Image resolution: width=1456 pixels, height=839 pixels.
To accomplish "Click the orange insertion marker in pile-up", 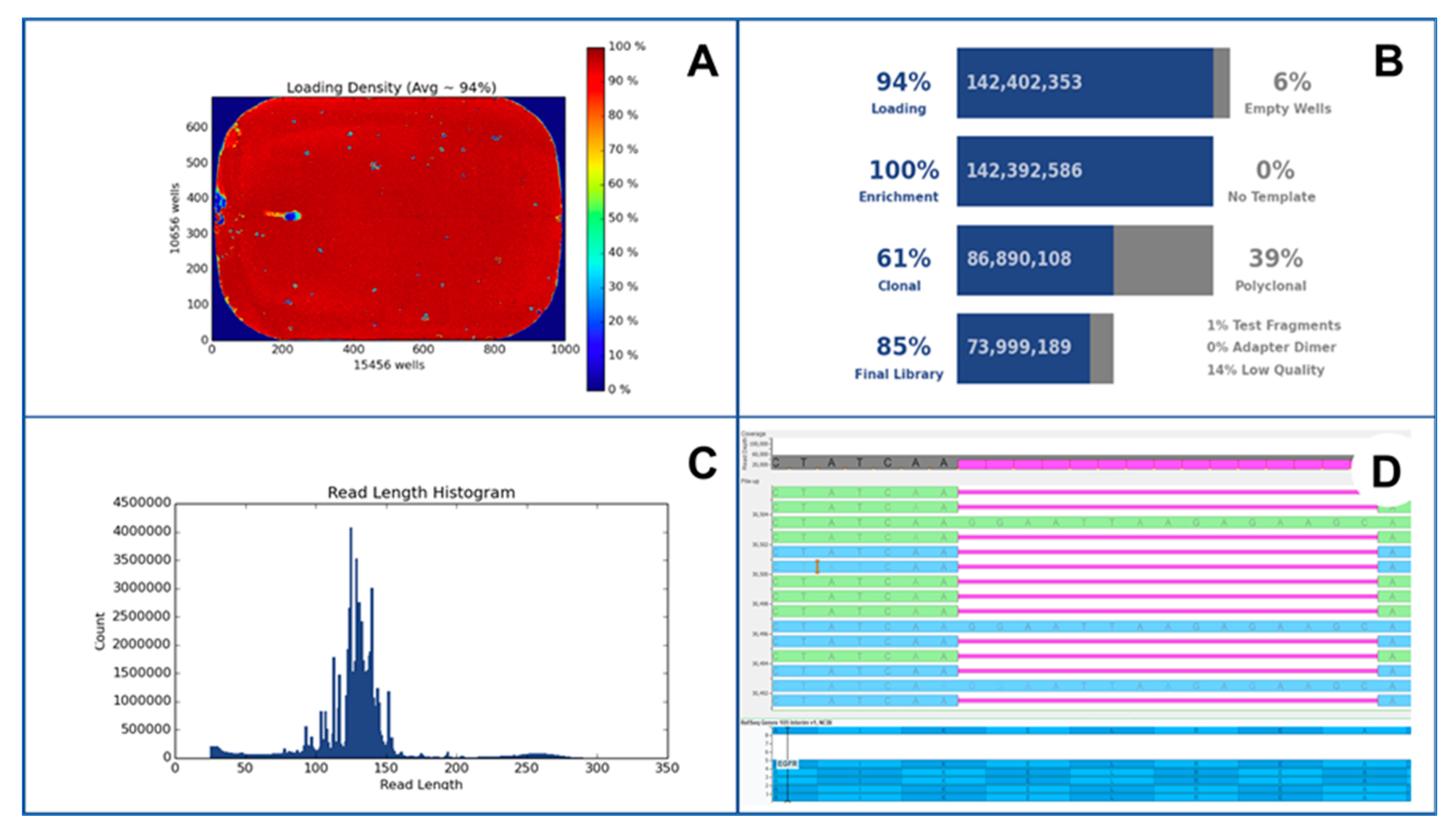I will (x=817, y=566).
